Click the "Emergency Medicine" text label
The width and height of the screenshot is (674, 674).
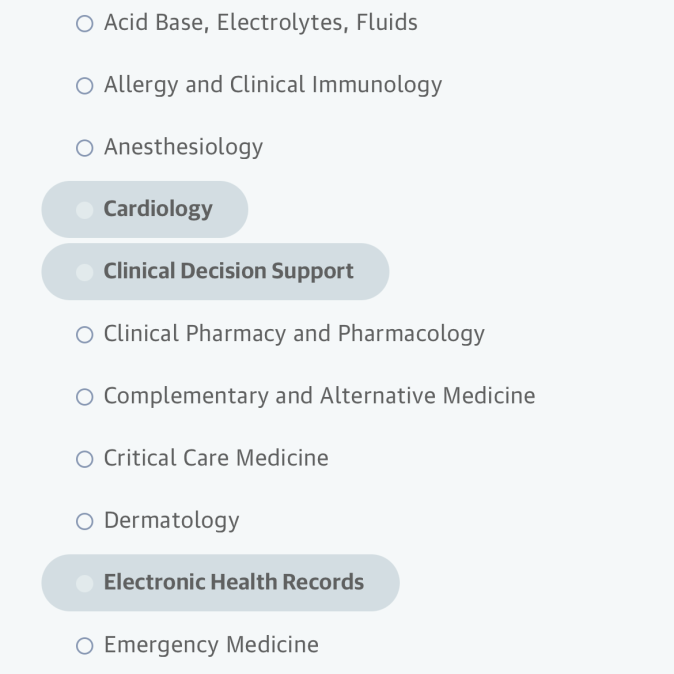pyautogui.click(x=211, y=645)
